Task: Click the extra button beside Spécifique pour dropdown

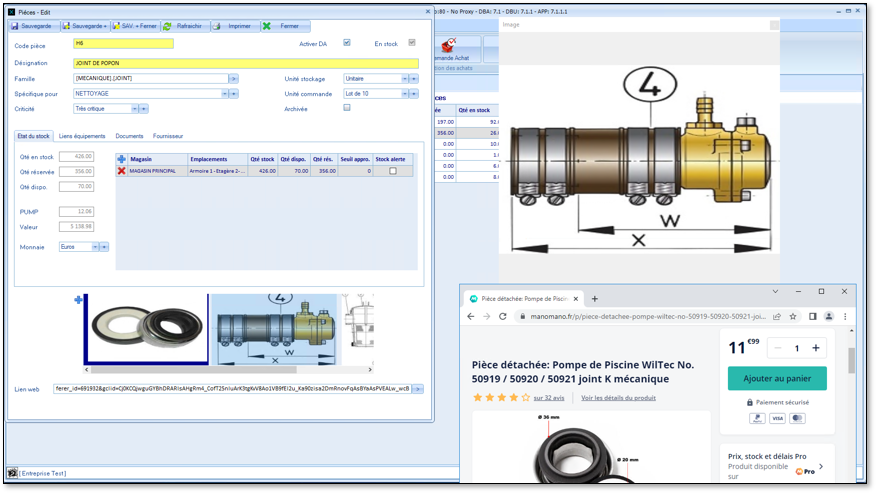Action: (x=234, y=94)
